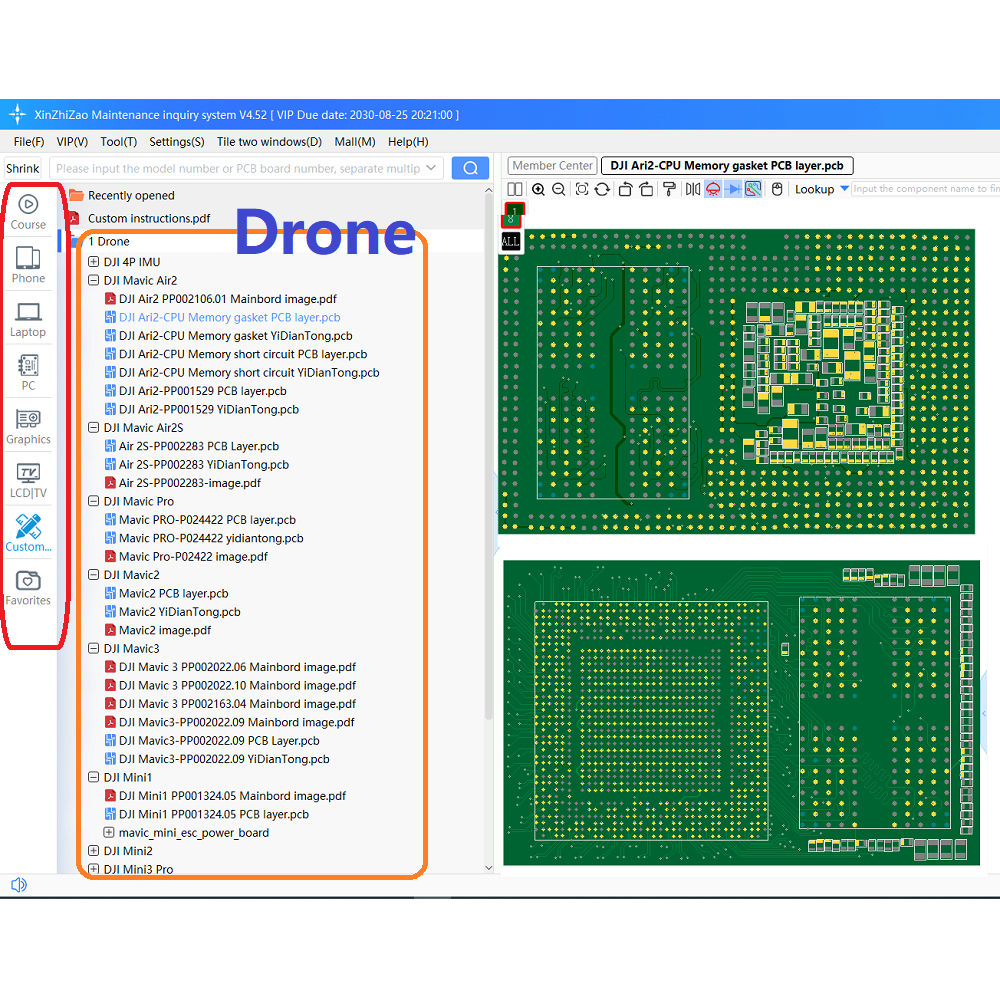Open Custom instructions.pdf

[149, 218]
